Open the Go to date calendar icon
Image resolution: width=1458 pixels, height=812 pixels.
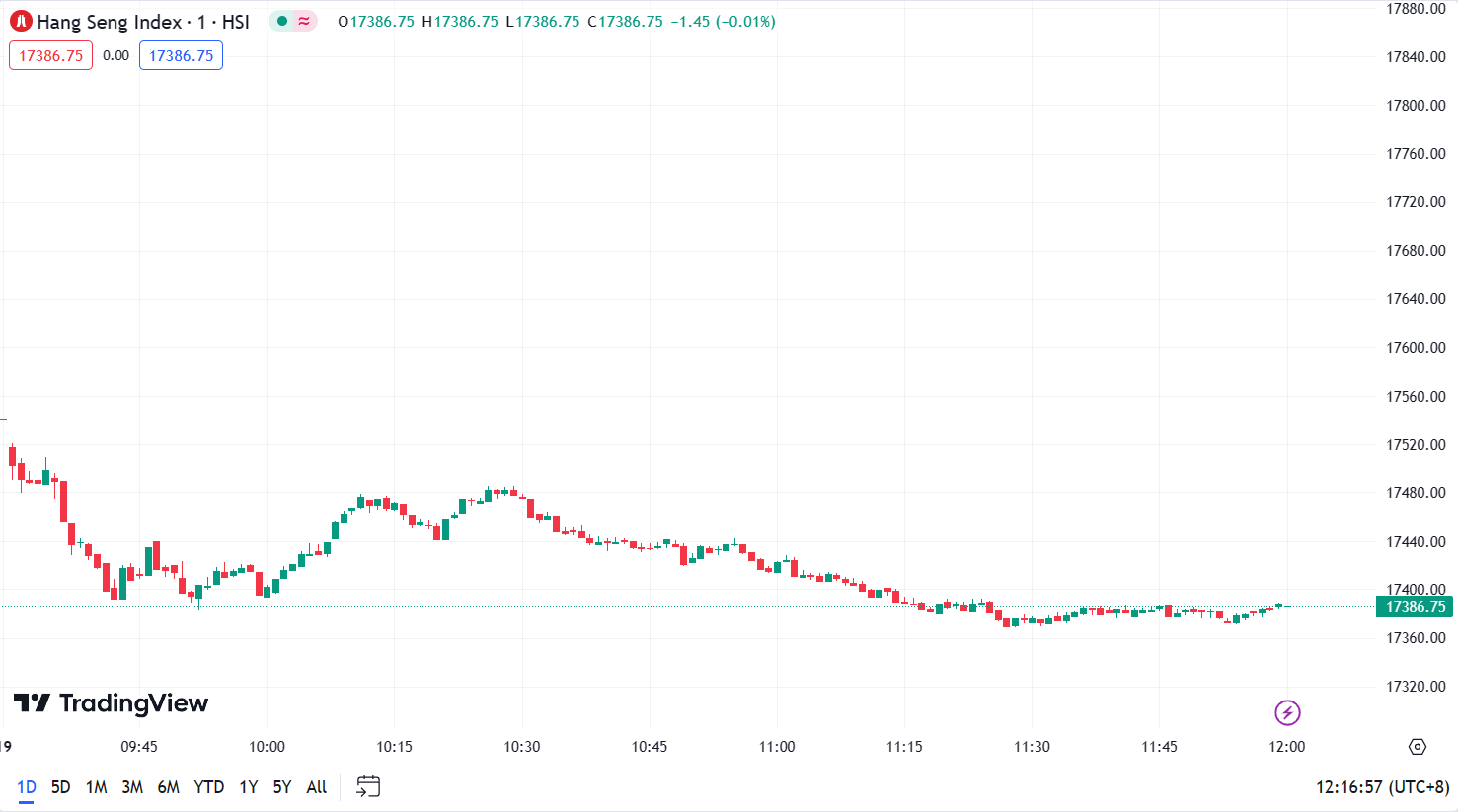point(368,786)
